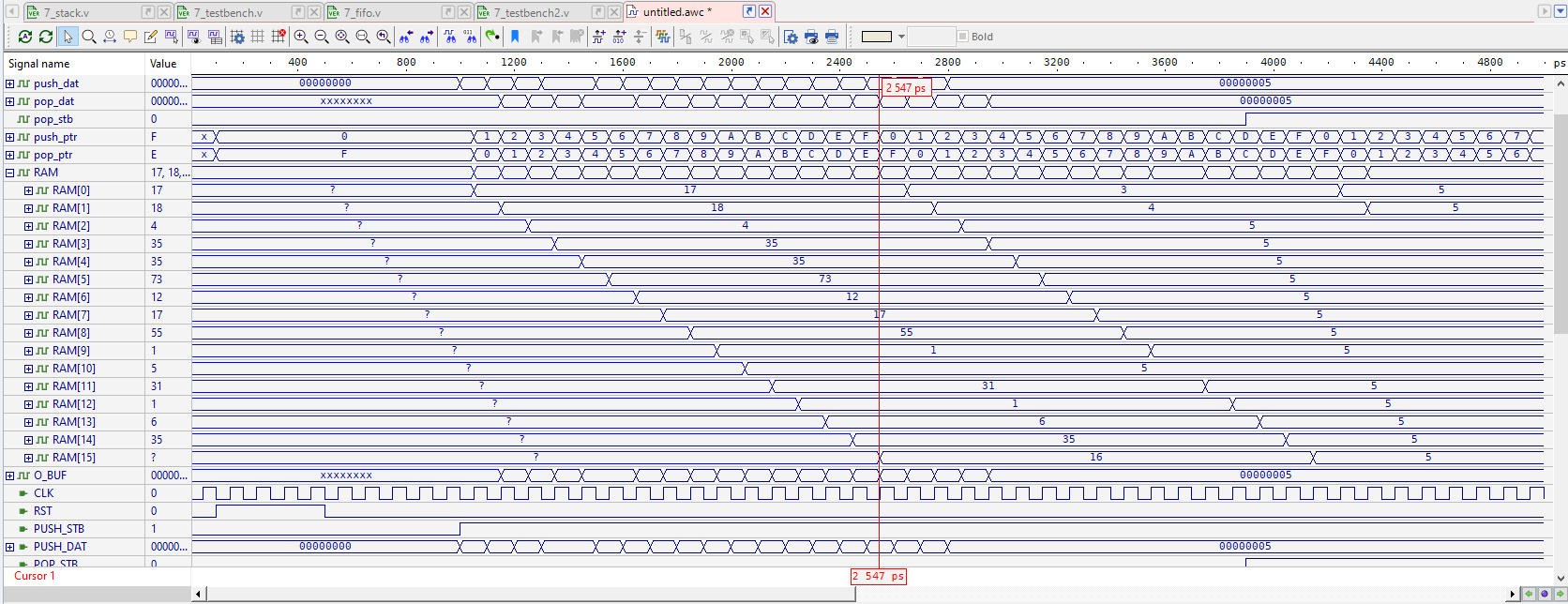
Task: Click the binoculars find previous icon
Action: pos(406,37)
